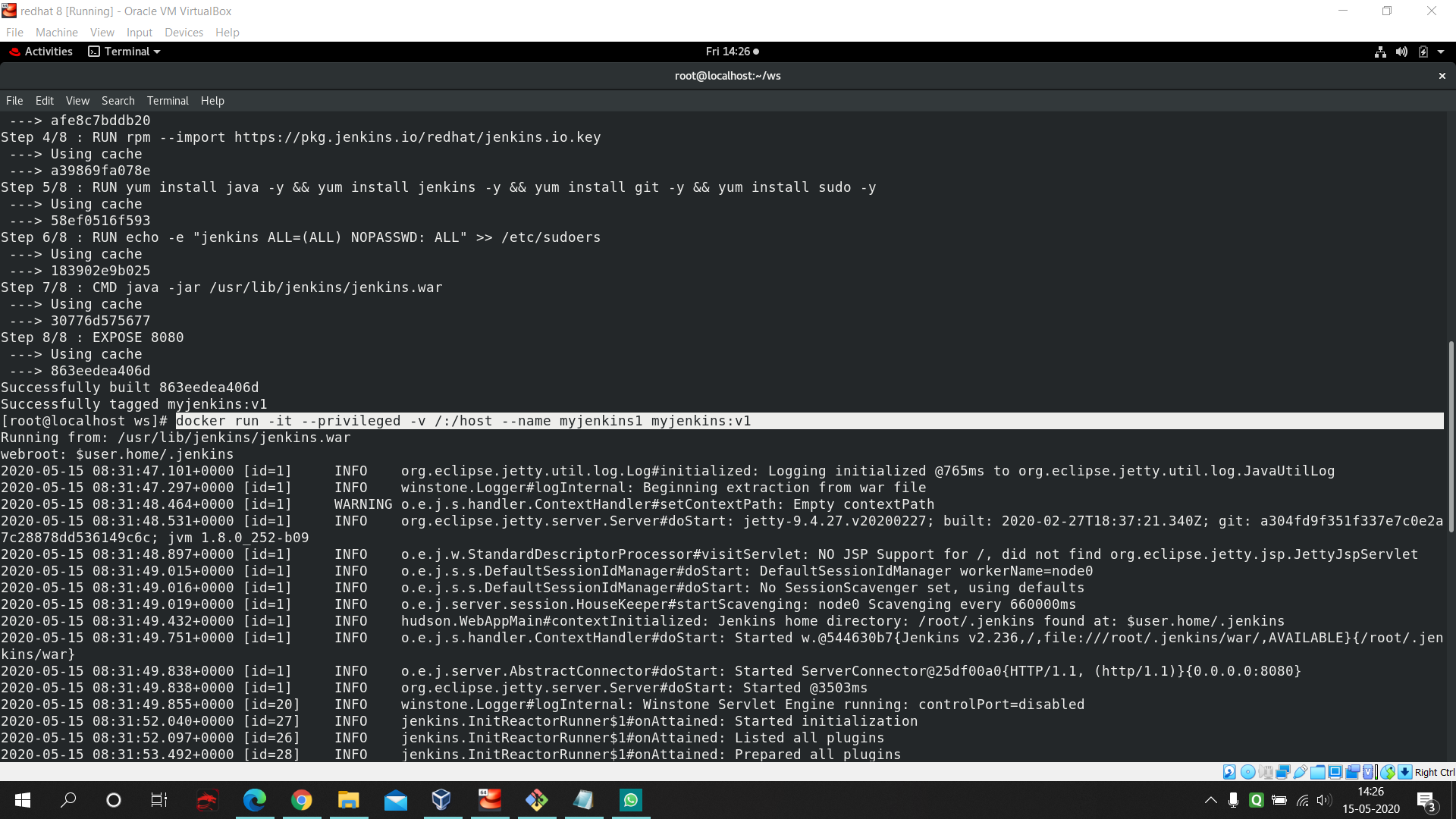Viewport: 1456px width, 819px height.
Task: Close the root@localhost terminal window
Action: [1442, 76]
